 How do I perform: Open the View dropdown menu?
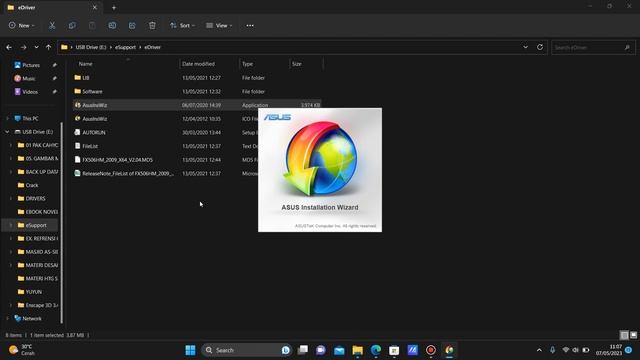(x=219, y=25)
